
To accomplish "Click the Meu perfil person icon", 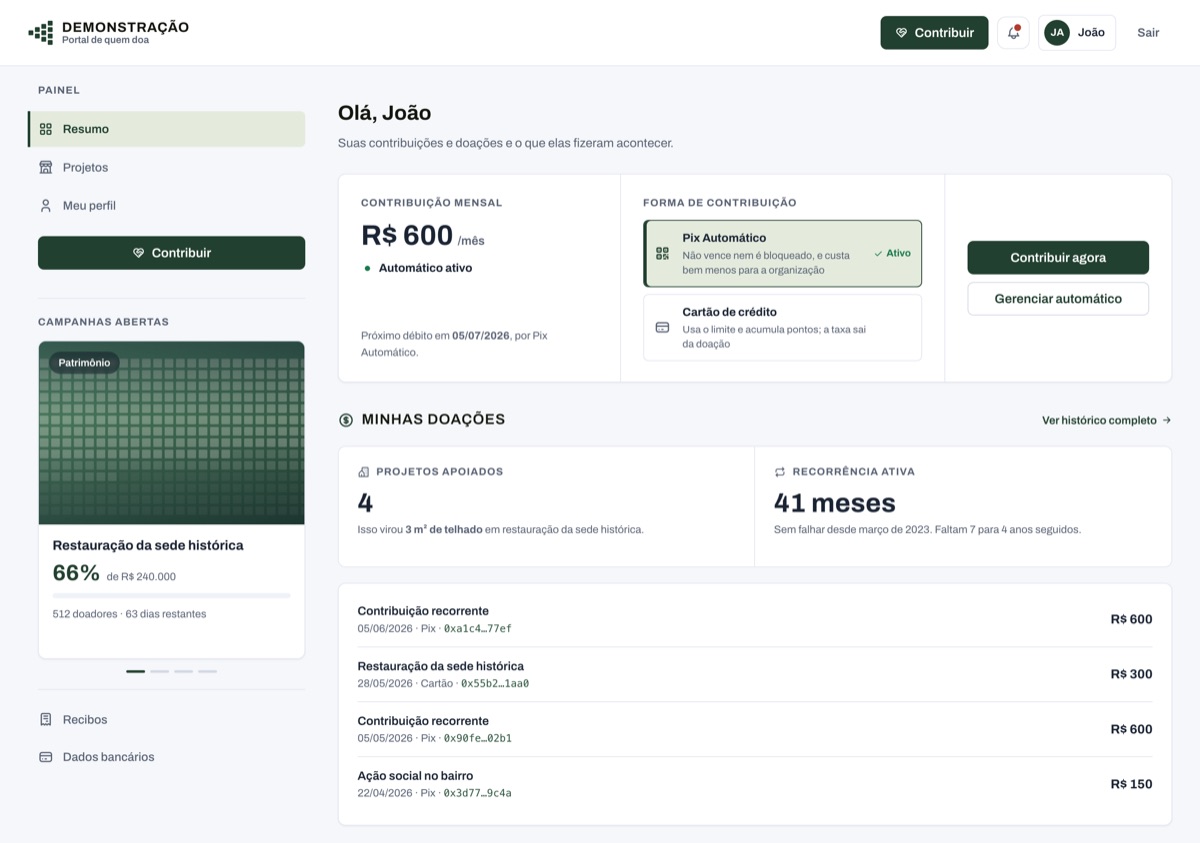I will [46, 205].
